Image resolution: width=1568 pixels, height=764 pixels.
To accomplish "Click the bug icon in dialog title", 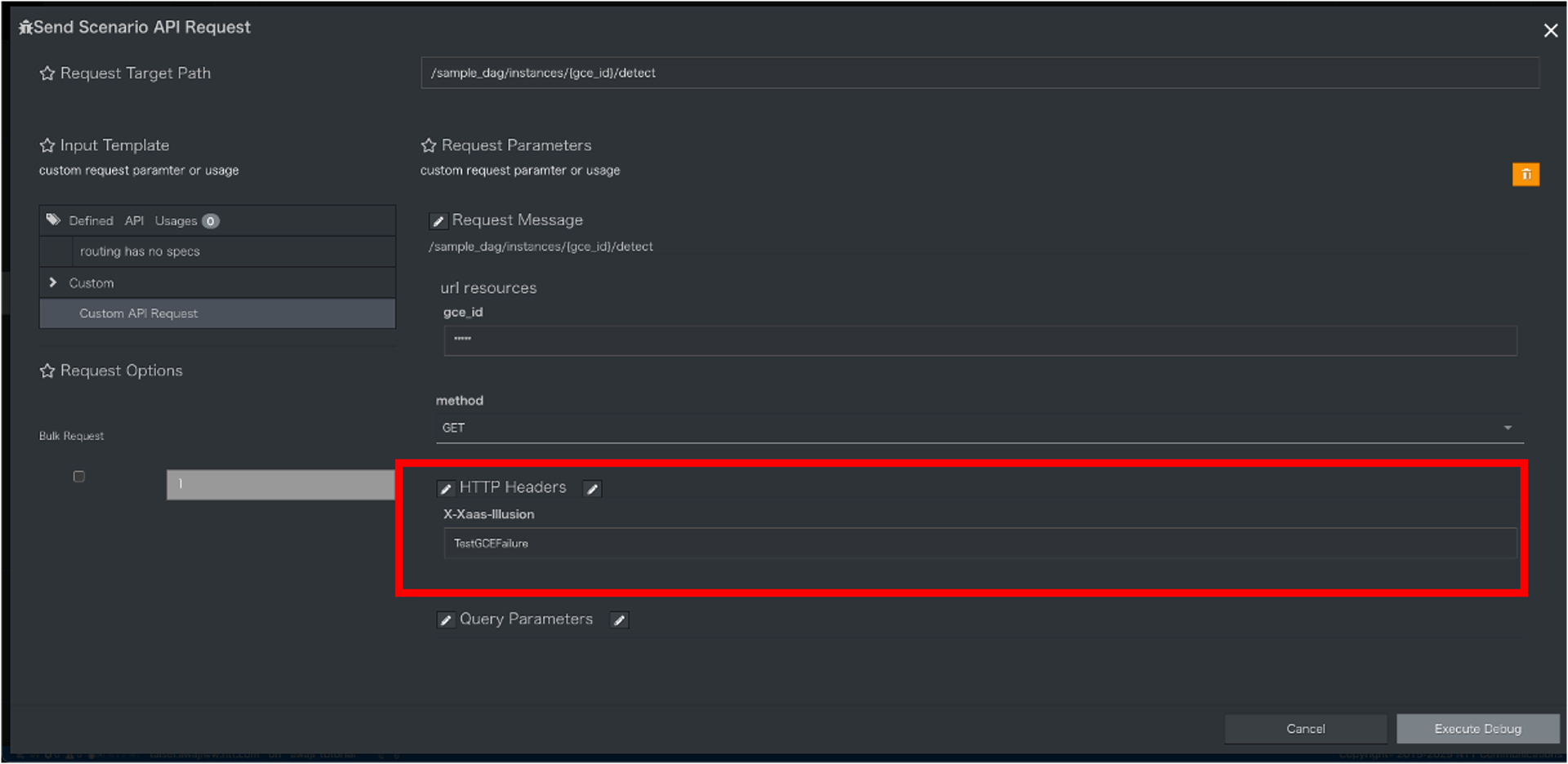I will 26,28.
